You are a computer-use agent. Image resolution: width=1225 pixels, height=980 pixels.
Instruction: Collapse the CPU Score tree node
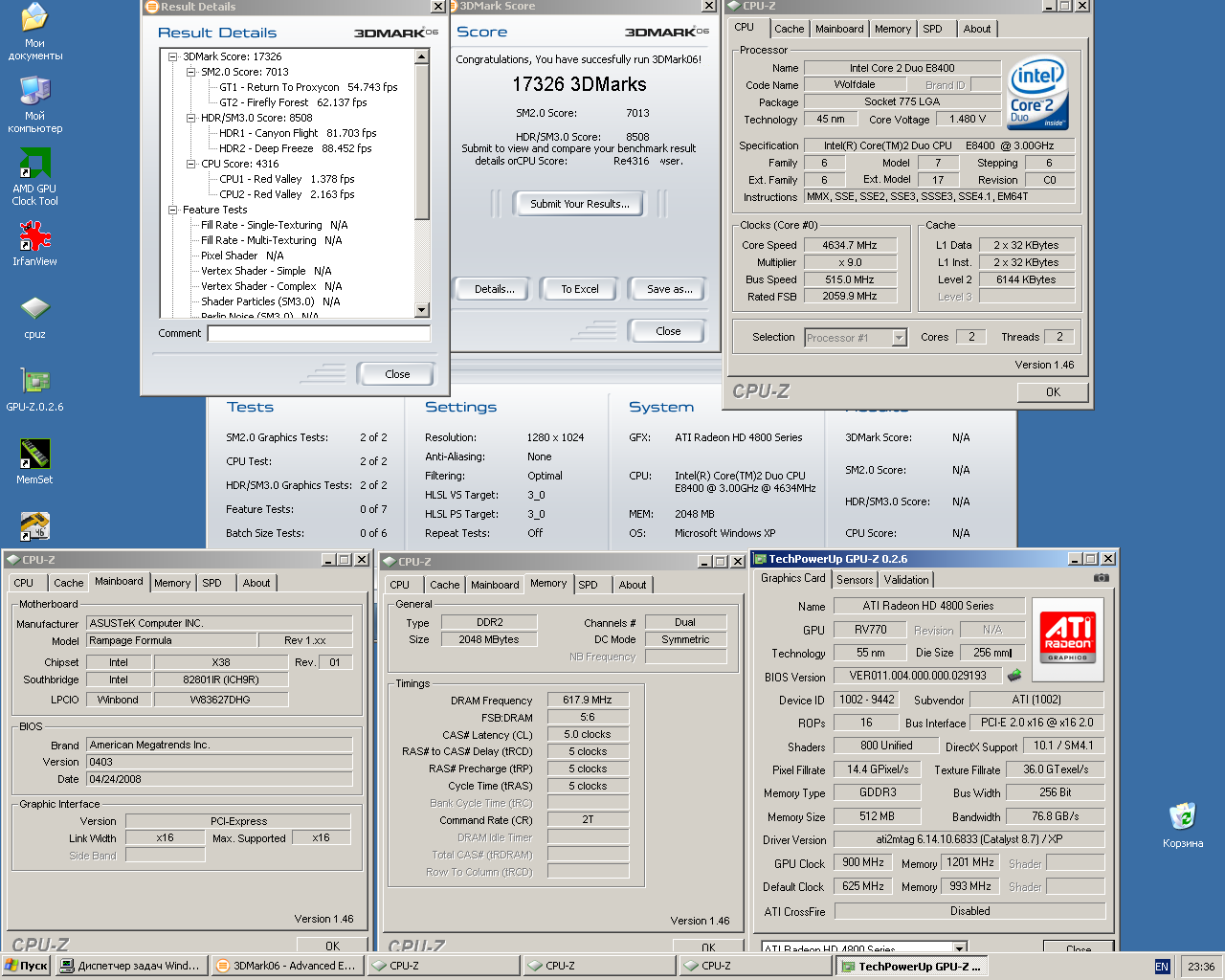coord(191,164)
